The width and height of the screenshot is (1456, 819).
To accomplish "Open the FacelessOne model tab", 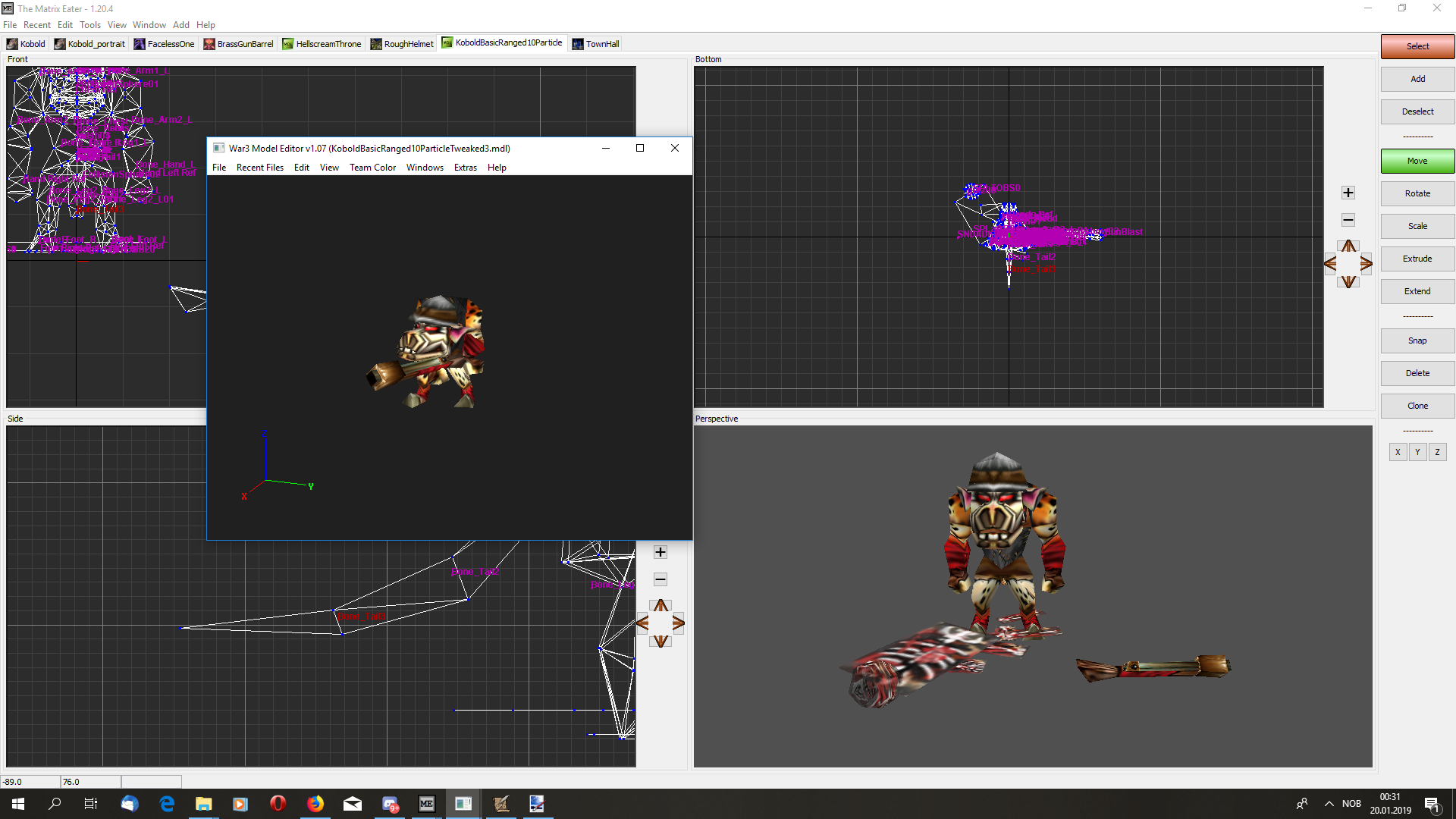I will coord(165,44).
